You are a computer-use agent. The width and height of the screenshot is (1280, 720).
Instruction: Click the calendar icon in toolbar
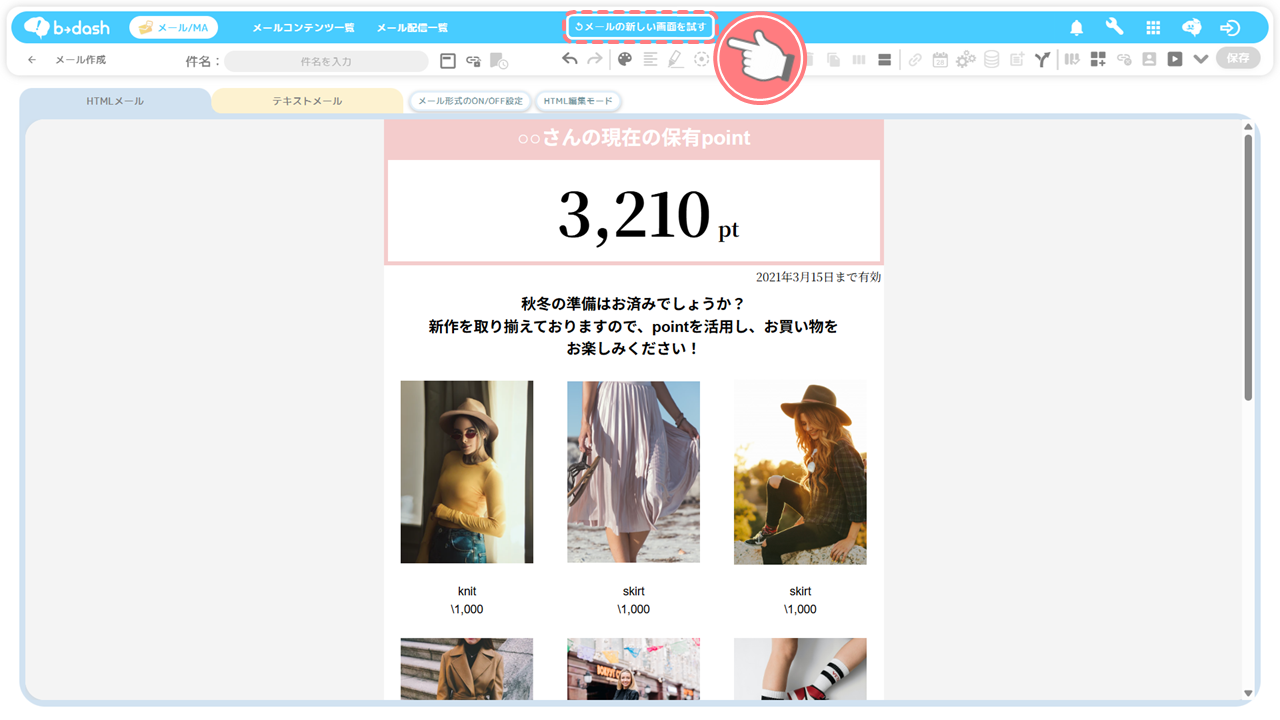click(940, 59)
